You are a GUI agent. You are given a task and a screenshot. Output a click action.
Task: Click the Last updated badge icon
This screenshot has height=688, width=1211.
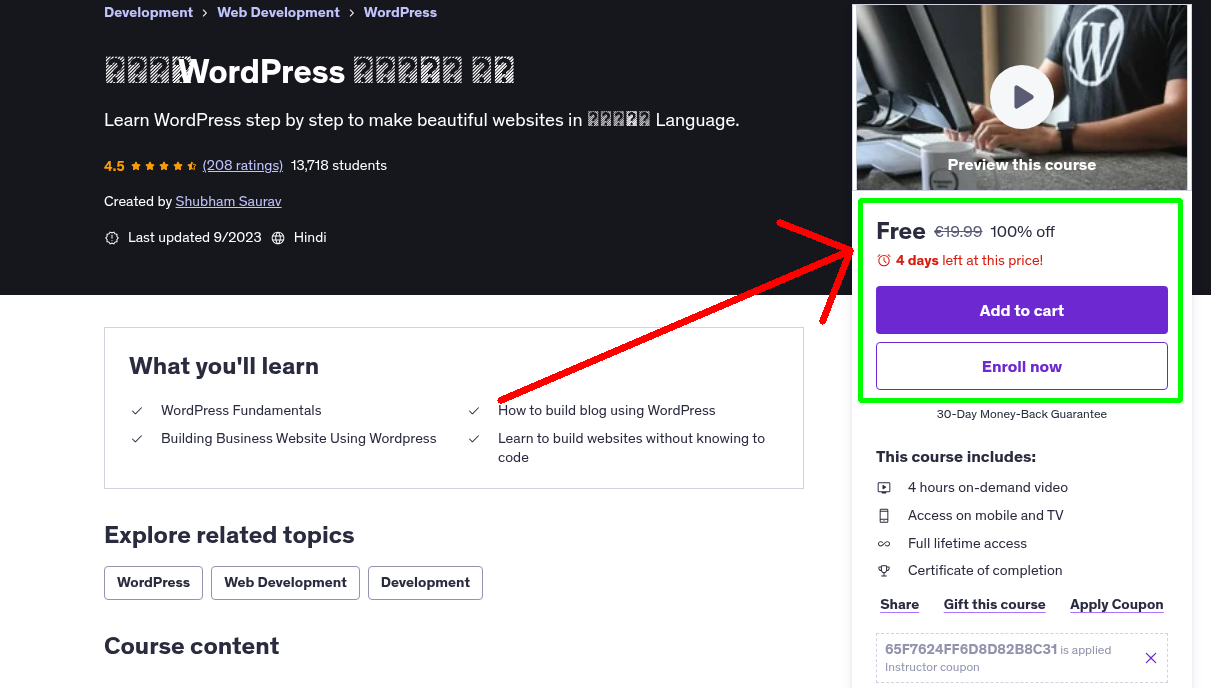pos(112,238)
